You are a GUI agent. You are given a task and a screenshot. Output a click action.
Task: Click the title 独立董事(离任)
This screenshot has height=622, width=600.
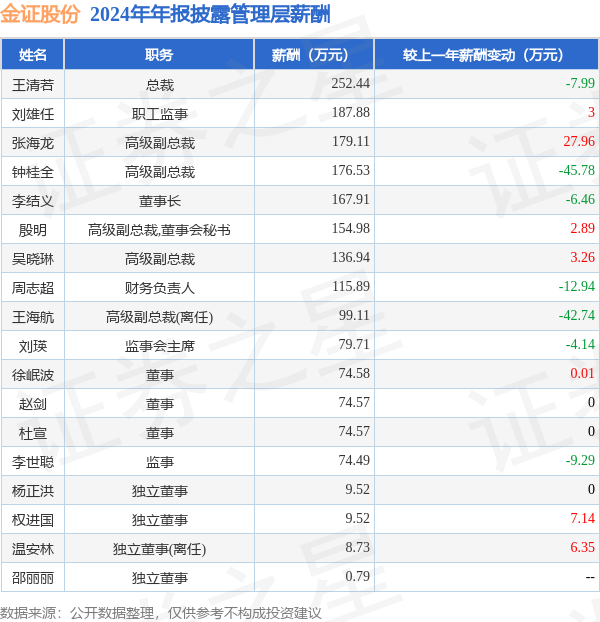pos(159,549)
